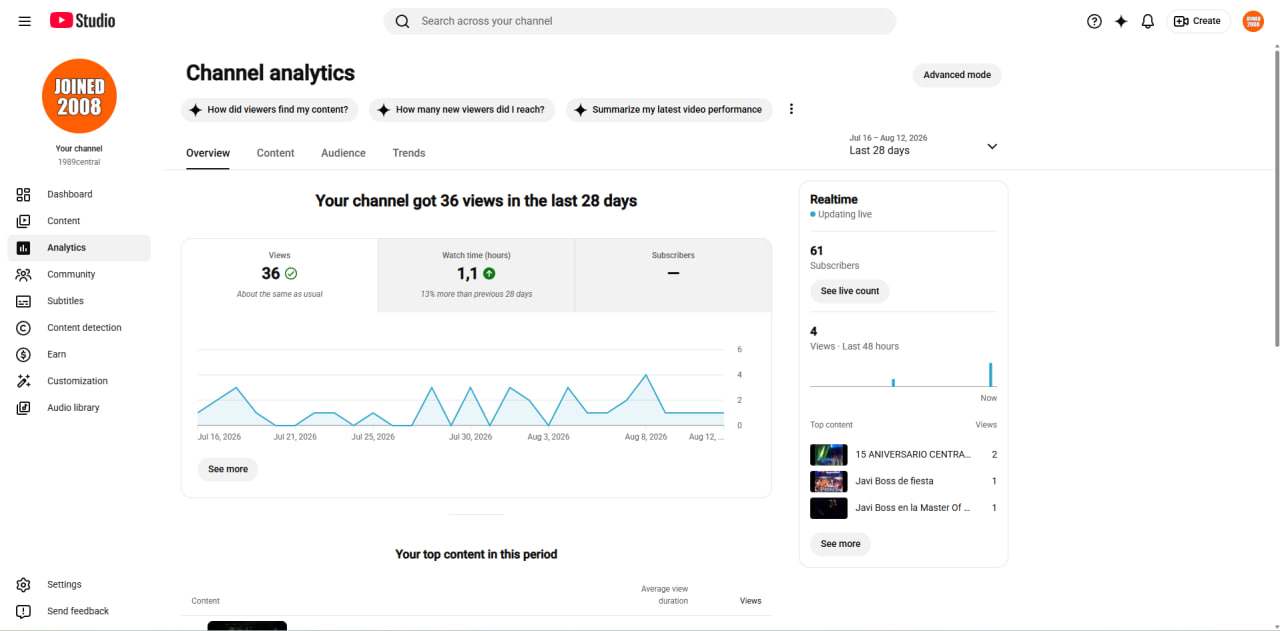This screenshot has height=631, width=1280.
Task: Open the notifications bell
Action: (x=1148, y=21)
